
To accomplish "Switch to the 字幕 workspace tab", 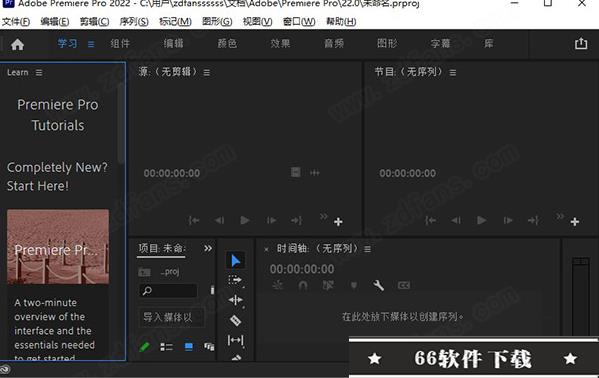I will 440,44.
